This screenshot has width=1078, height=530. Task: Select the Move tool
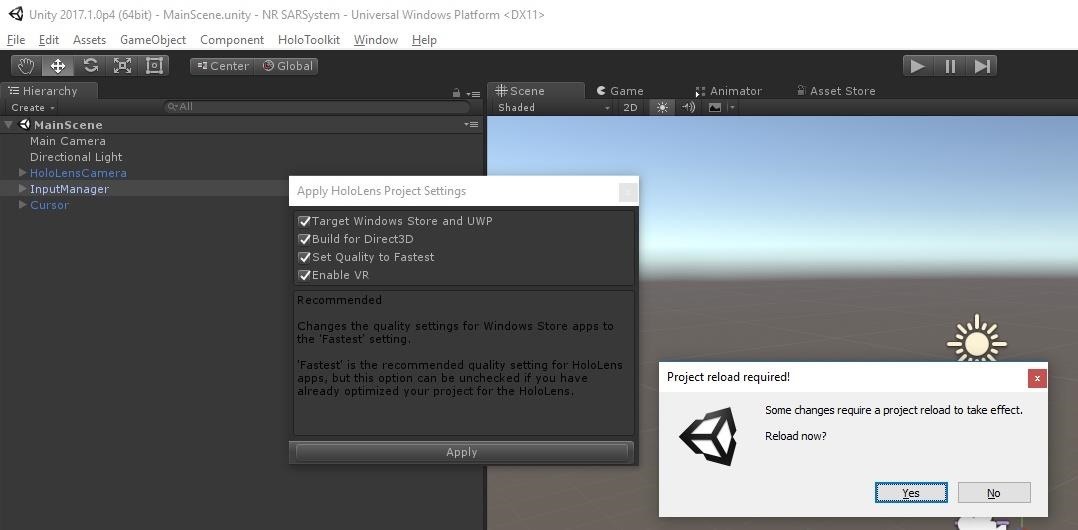[58, 66]
